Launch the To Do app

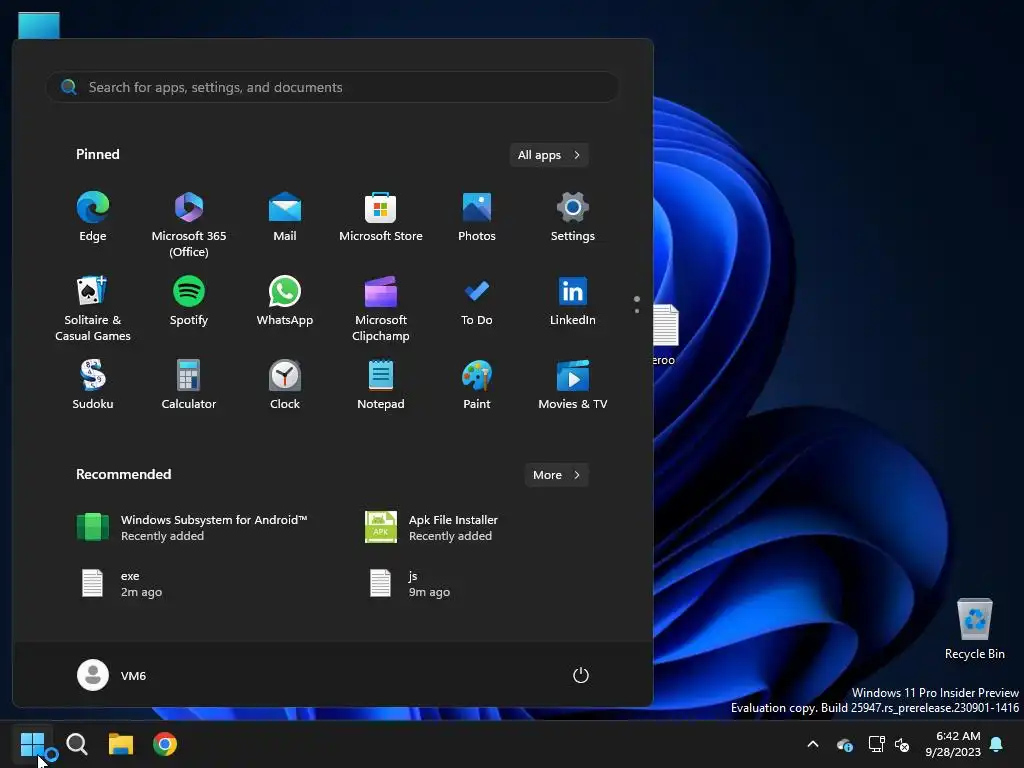point(477,302)
